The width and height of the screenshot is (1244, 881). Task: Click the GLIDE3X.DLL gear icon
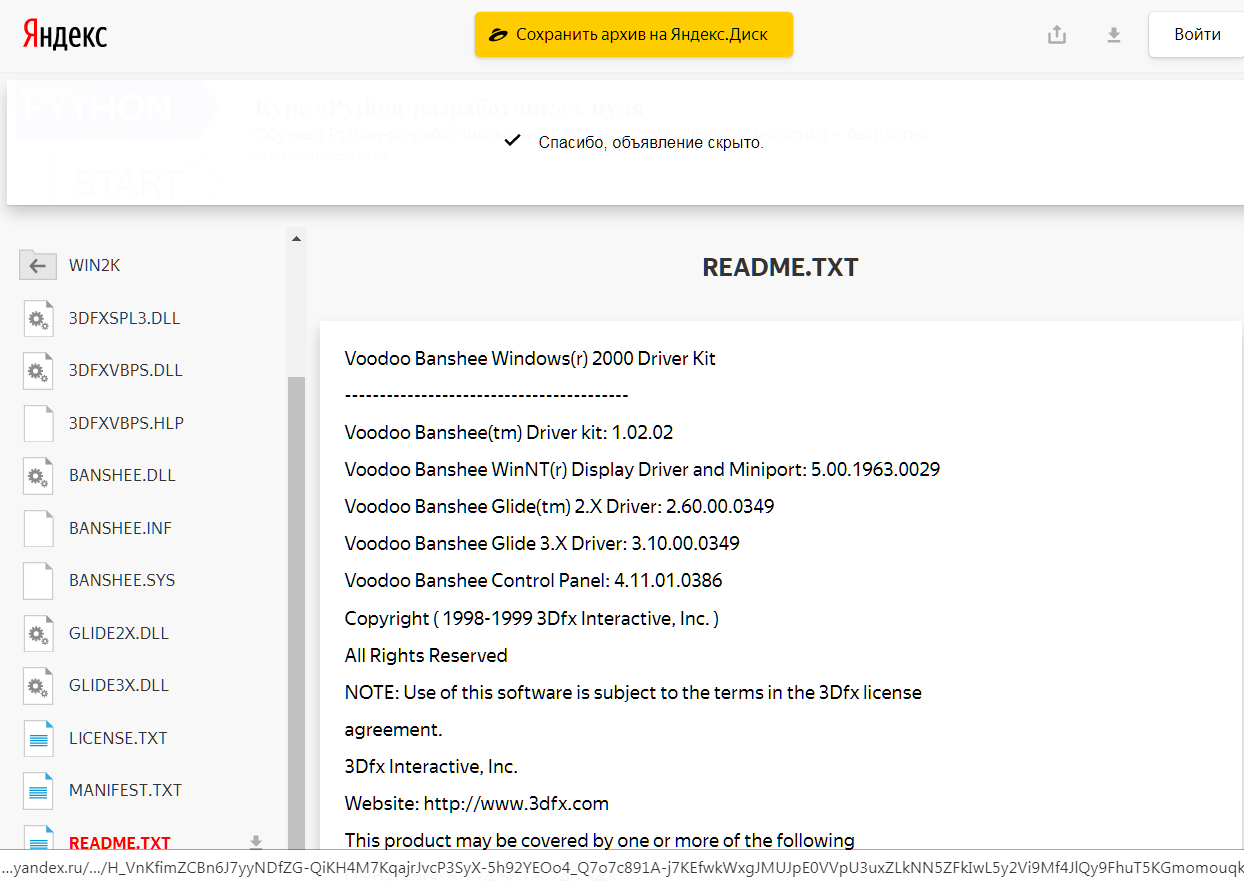click(x=38, y=685)
